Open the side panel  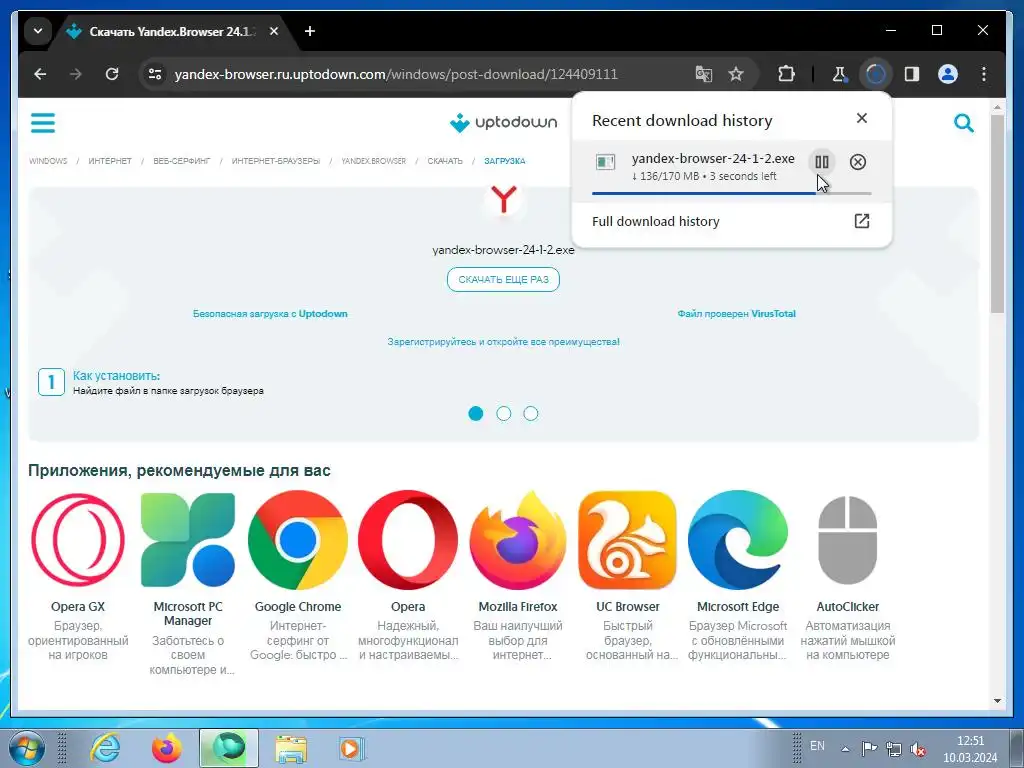(912, 74)
